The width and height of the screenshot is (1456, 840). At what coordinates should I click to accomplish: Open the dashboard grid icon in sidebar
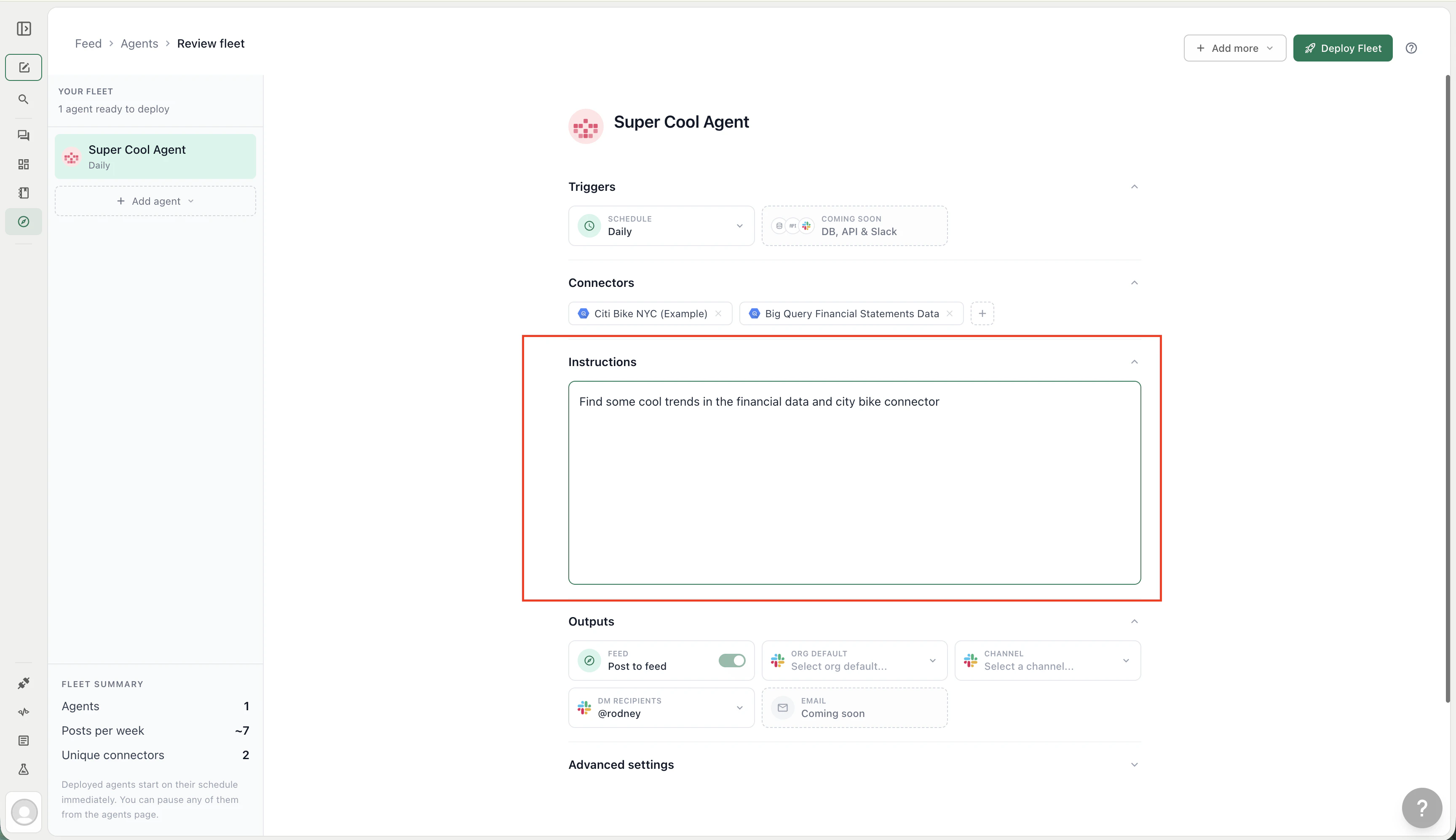(23, 164)
